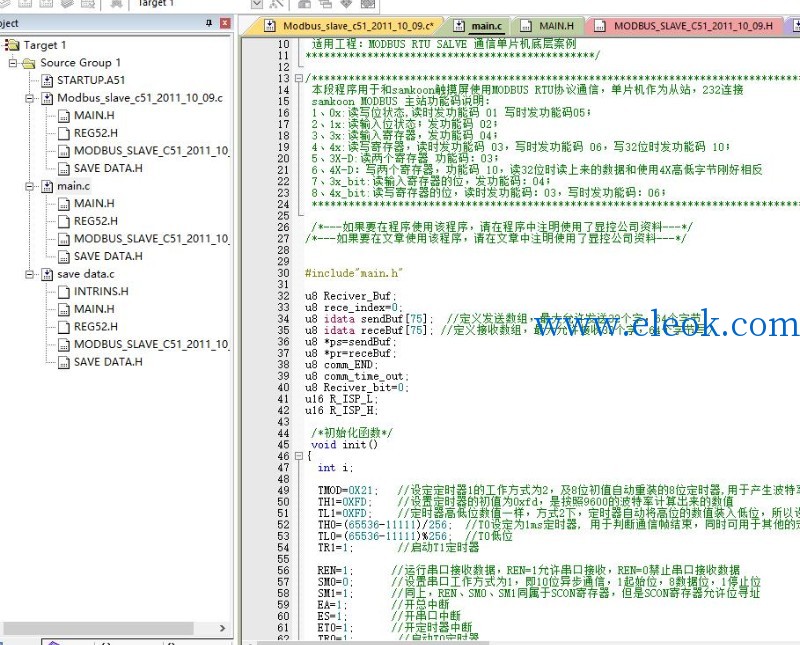Image resolution: width=800 pixels, height=645 pixels.
Task: Select REG52.H under Modbus_slave_c51_2011_10_09.c
Action: (95, 133)
